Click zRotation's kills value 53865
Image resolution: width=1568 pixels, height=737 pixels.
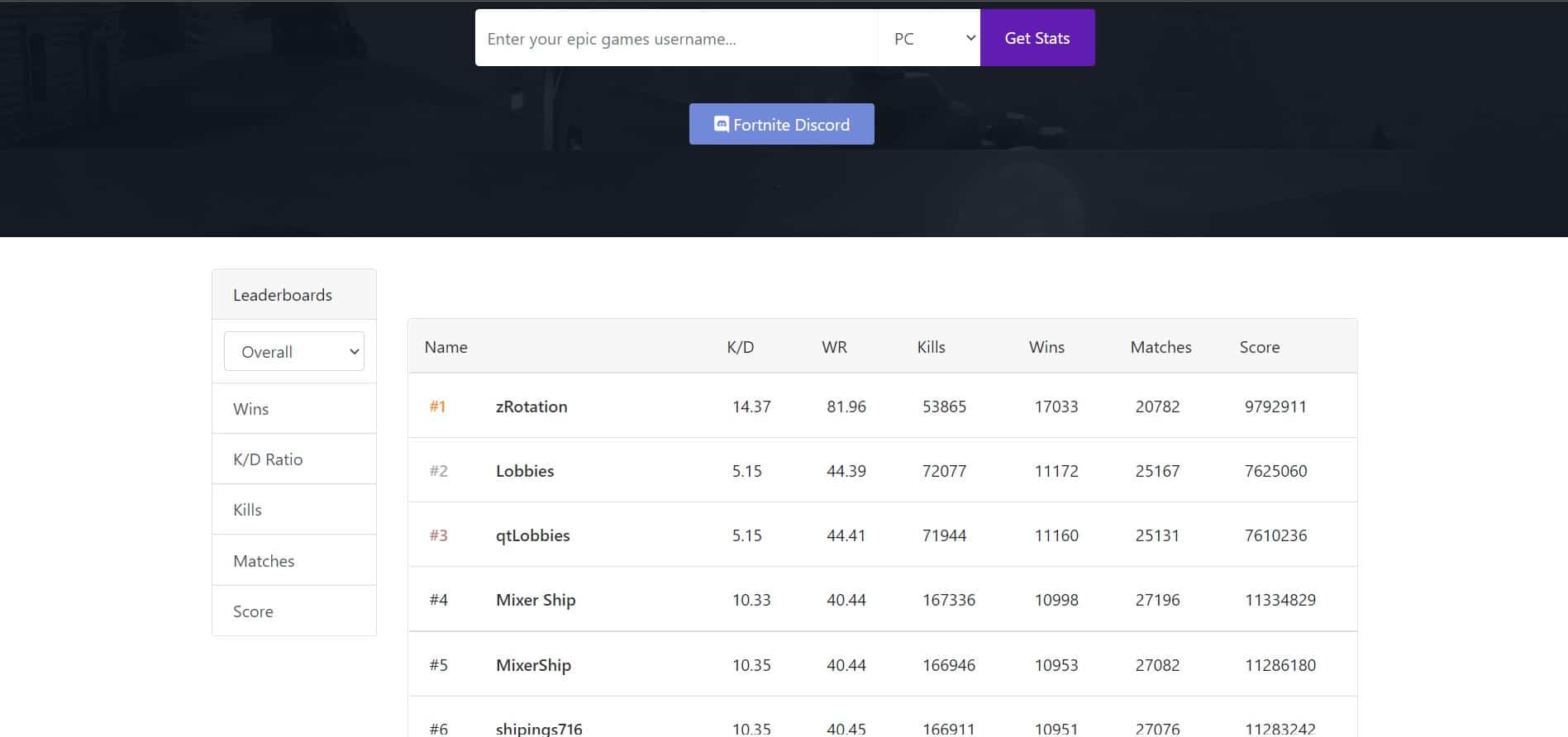pos(944,407)
